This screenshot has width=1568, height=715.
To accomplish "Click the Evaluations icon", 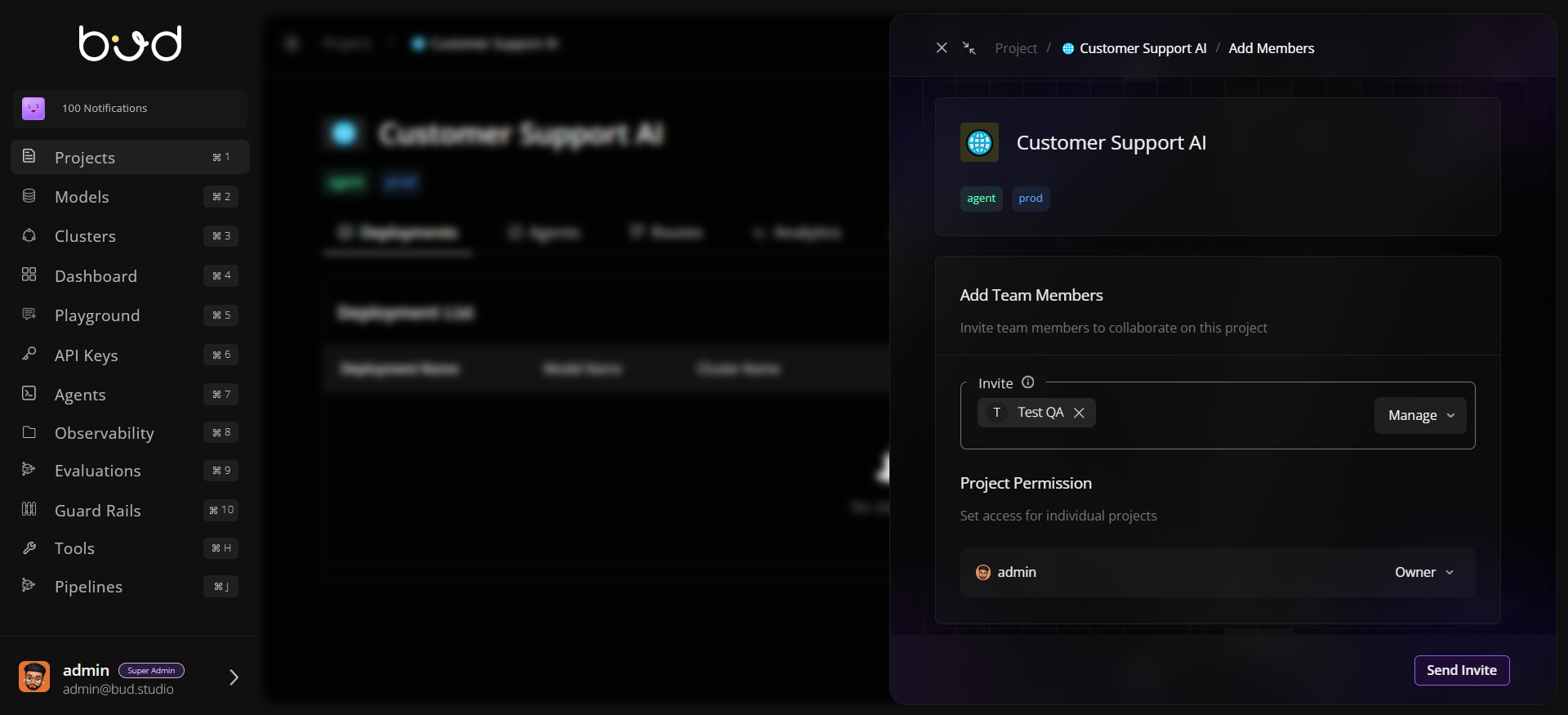I will 29,469.
